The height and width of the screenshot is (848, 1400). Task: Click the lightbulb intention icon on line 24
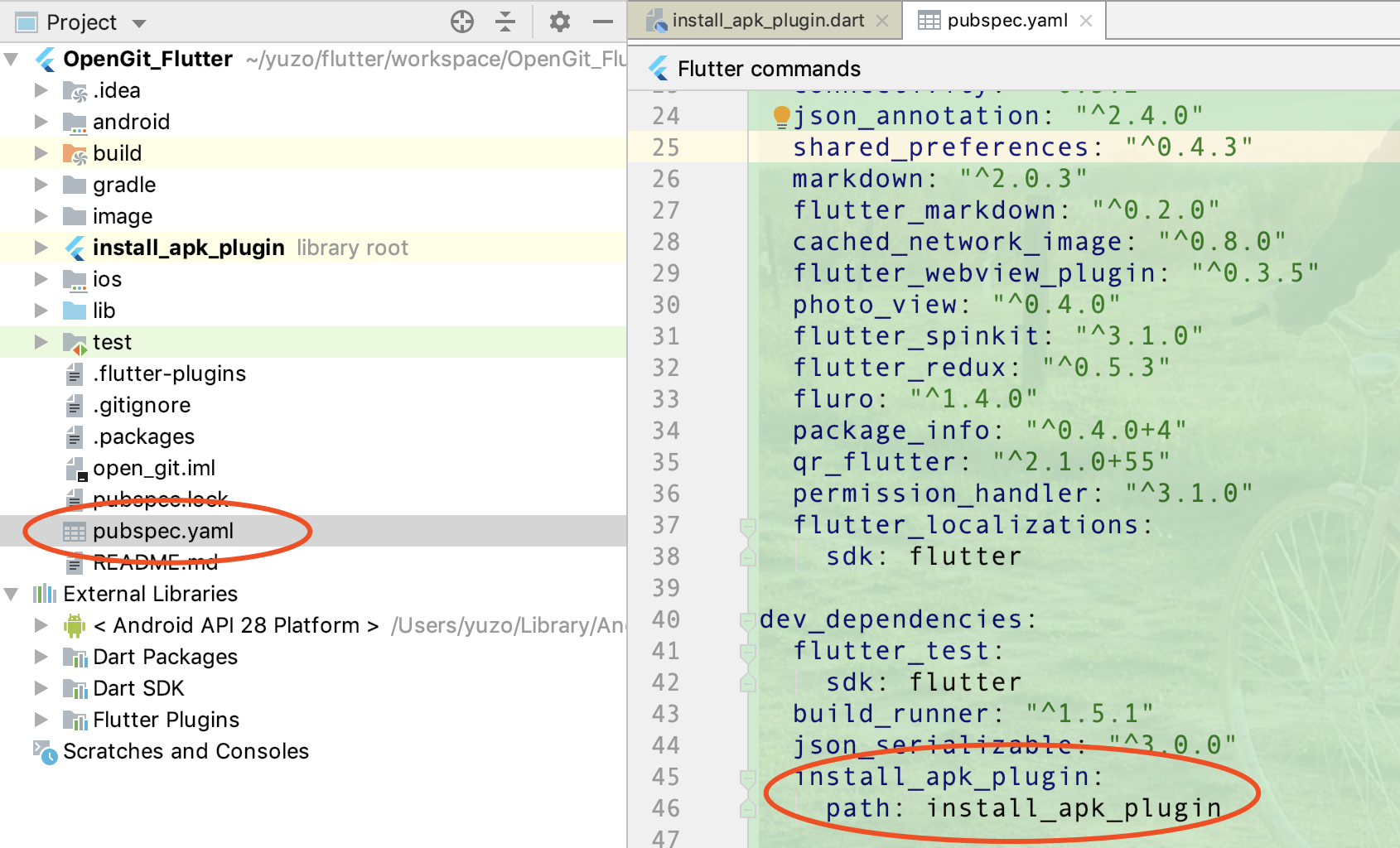point(781,117)
